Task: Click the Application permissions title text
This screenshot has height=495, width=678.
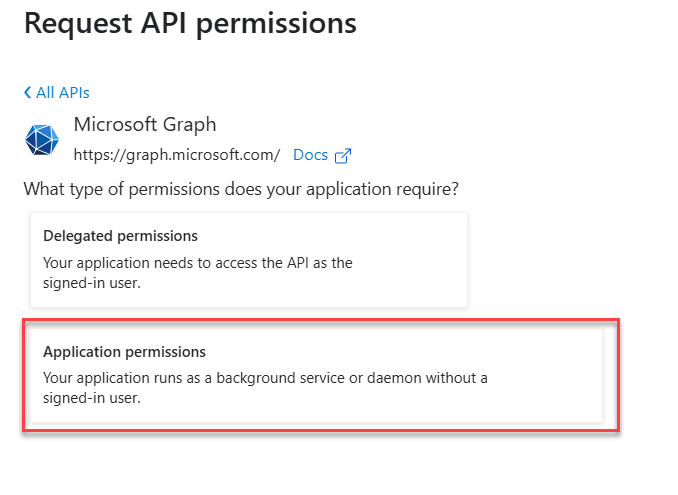Action: coord(125,352)
